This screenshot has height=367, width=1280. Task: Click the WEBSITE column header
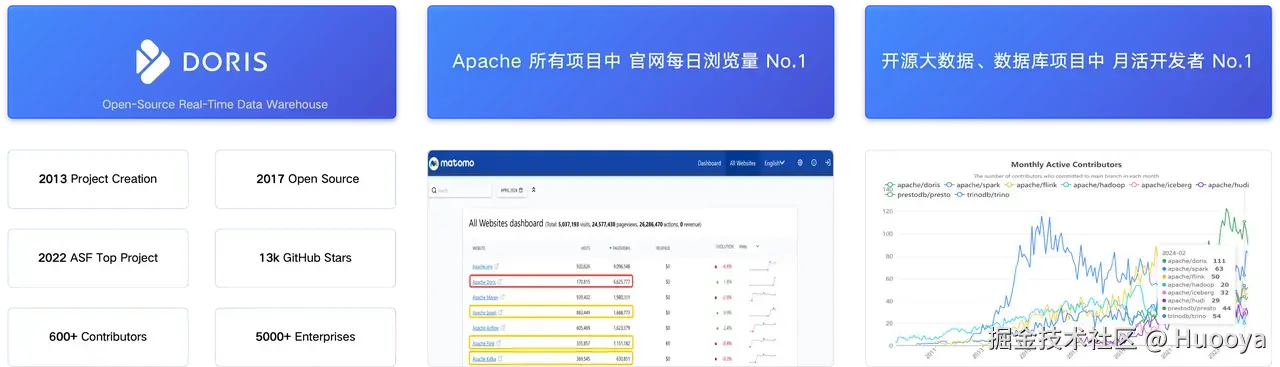coord(480,247)
